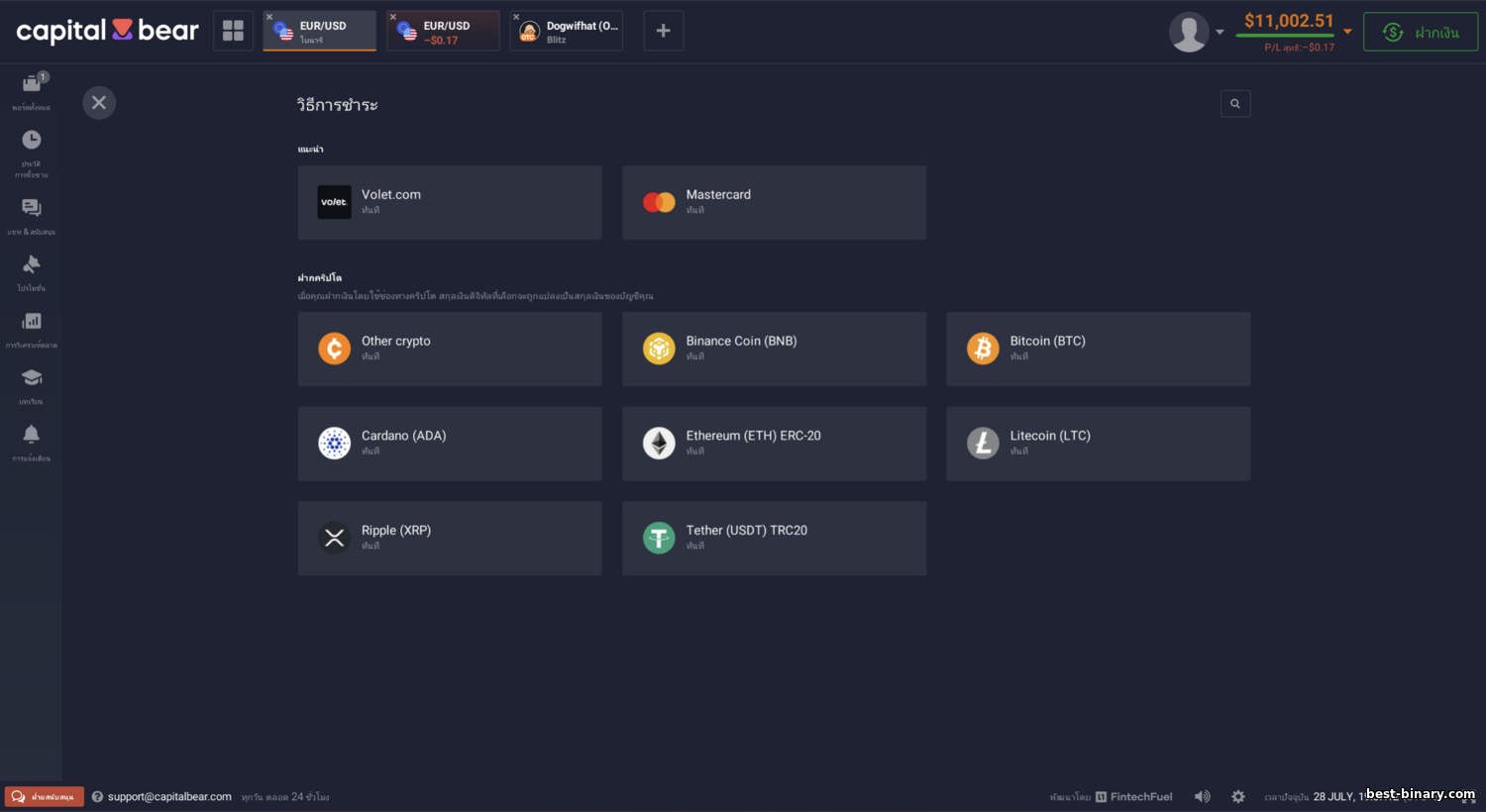Screen dimensions: 1486x812
Task: Open trading history clock icon
Action: (32, 140)
